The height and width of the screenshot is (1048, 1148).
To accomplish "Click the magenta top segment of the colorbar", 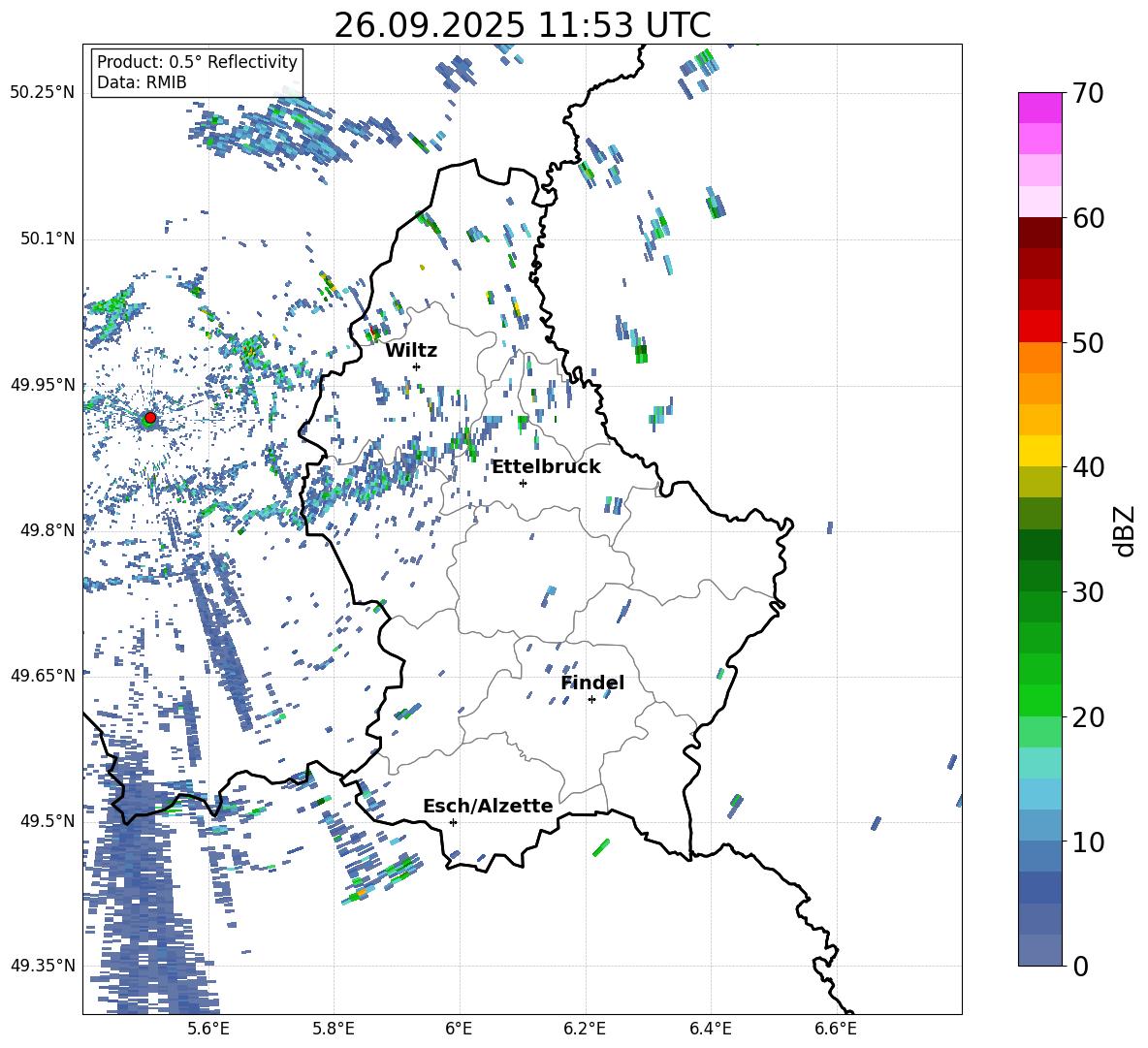I will [1040, 108].
